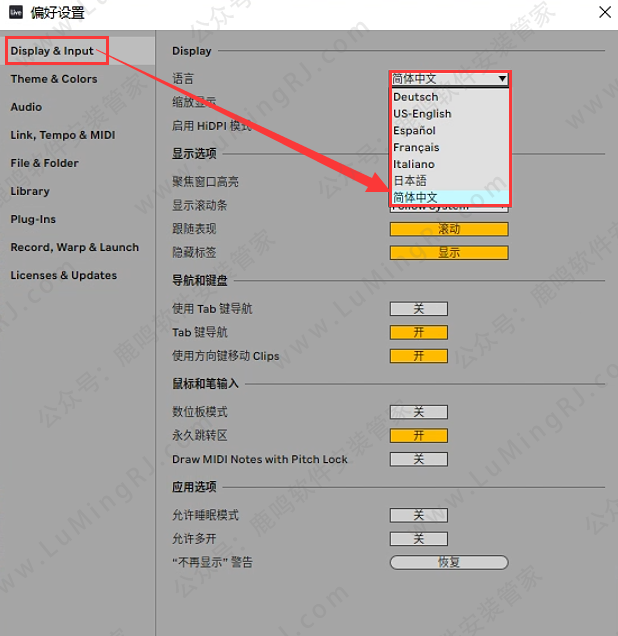Enable 数位板模式 toggle
618x636 pixels.
[x=419, y=412]
